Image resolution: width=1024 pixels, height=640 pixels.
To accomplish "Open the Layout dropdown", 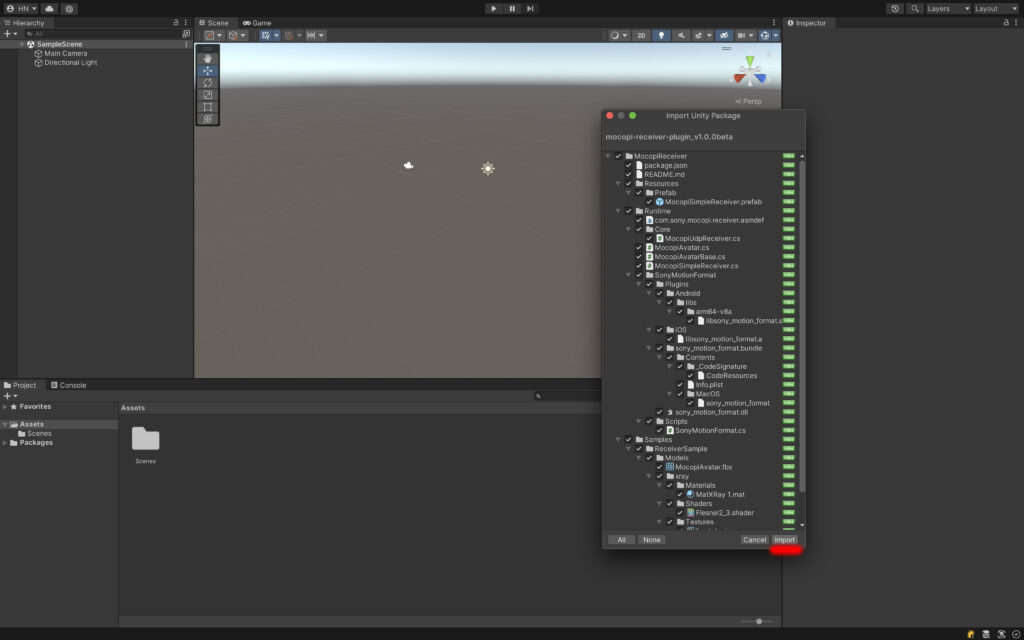I will tap(996, 8).
